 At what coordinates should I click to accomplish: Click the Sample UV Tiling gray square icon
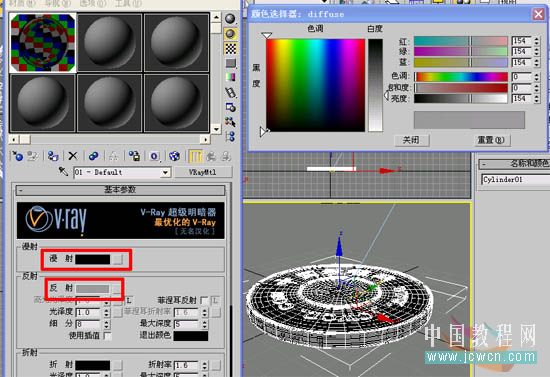pyautogui.click(x=230, y=63)
